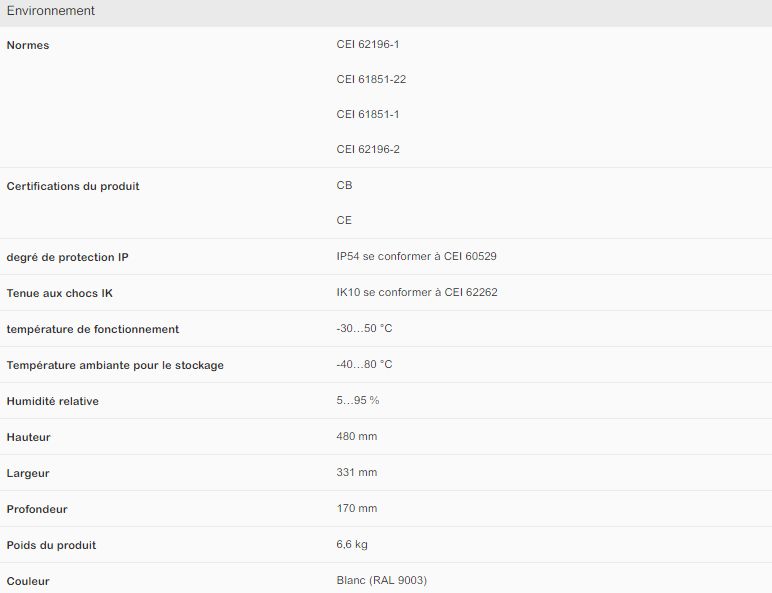Viewport: 772px width, 593px height.
Task: Click the CEI 61851-1 standard text
Action: [368, 114]
